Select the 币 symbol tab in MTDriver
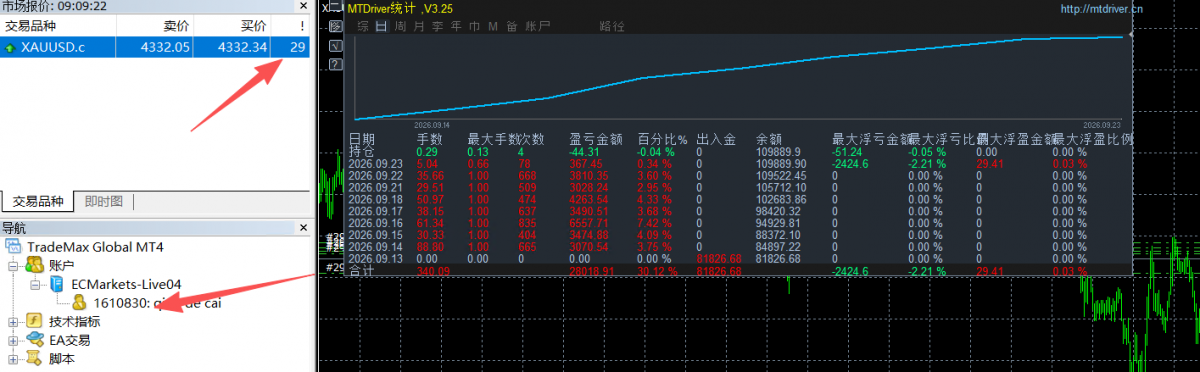The image size is (1200, 372). 474,26
